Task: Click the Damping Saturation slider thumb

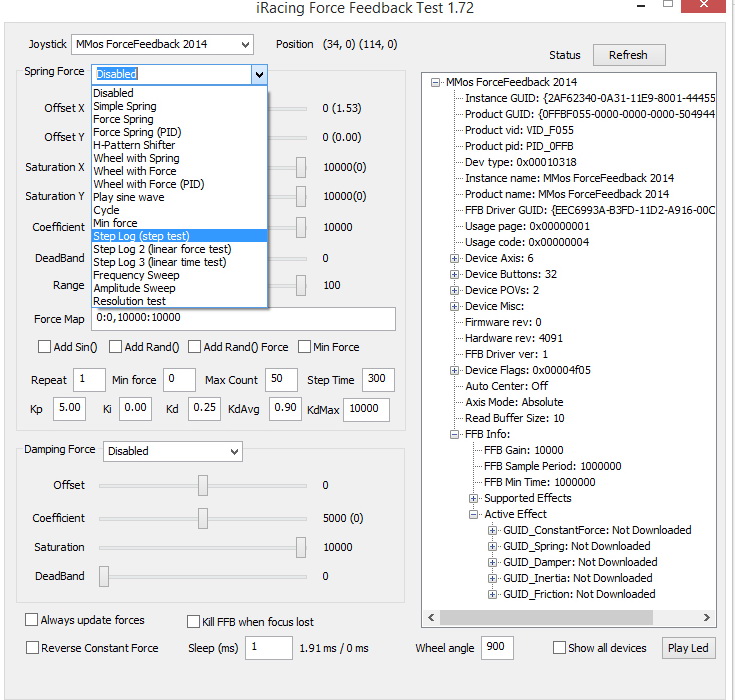Action: click(x=301, y=548)
